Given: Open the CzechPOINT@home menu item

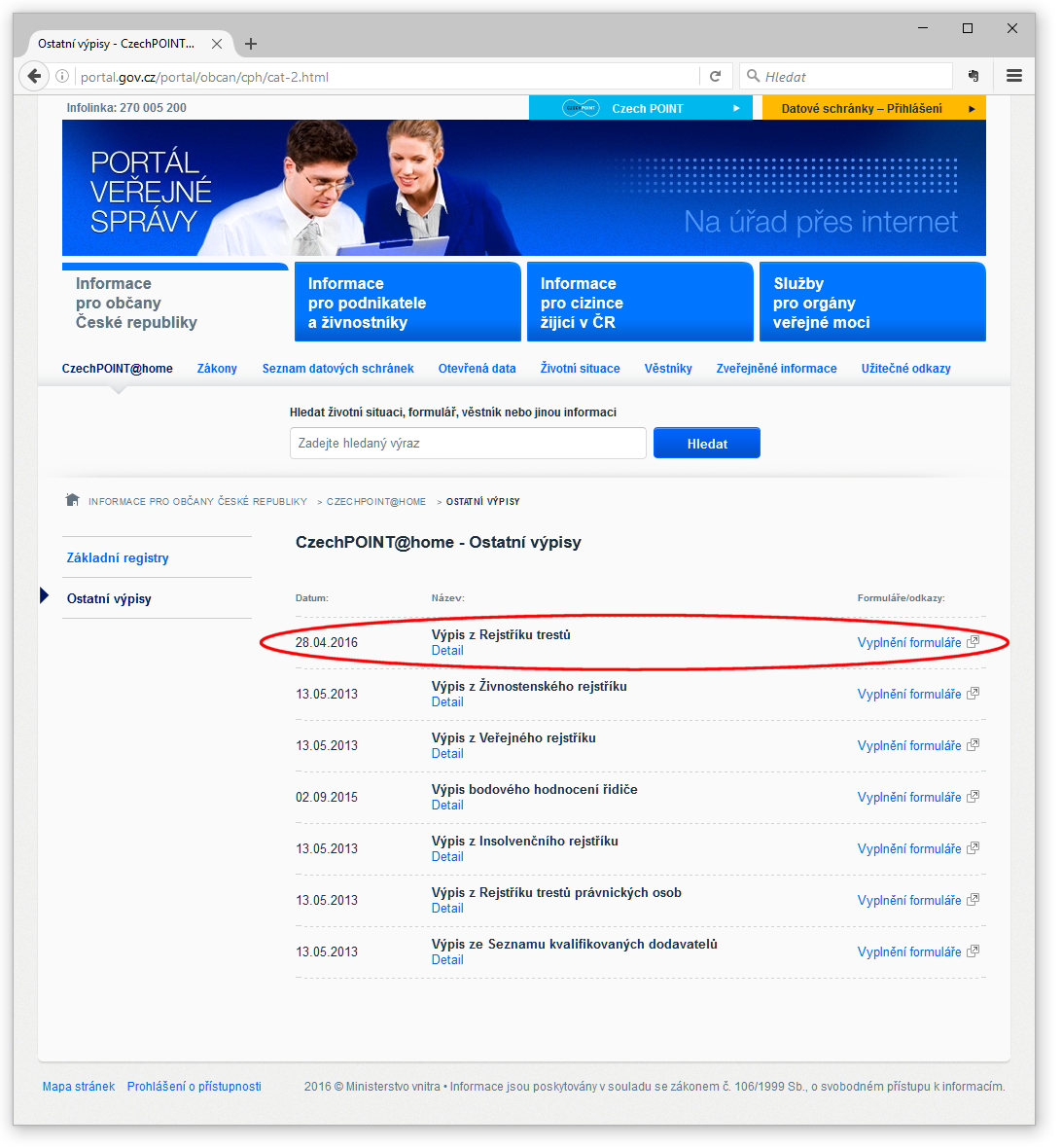Looking at the screenshot, I should click(117, 369).
